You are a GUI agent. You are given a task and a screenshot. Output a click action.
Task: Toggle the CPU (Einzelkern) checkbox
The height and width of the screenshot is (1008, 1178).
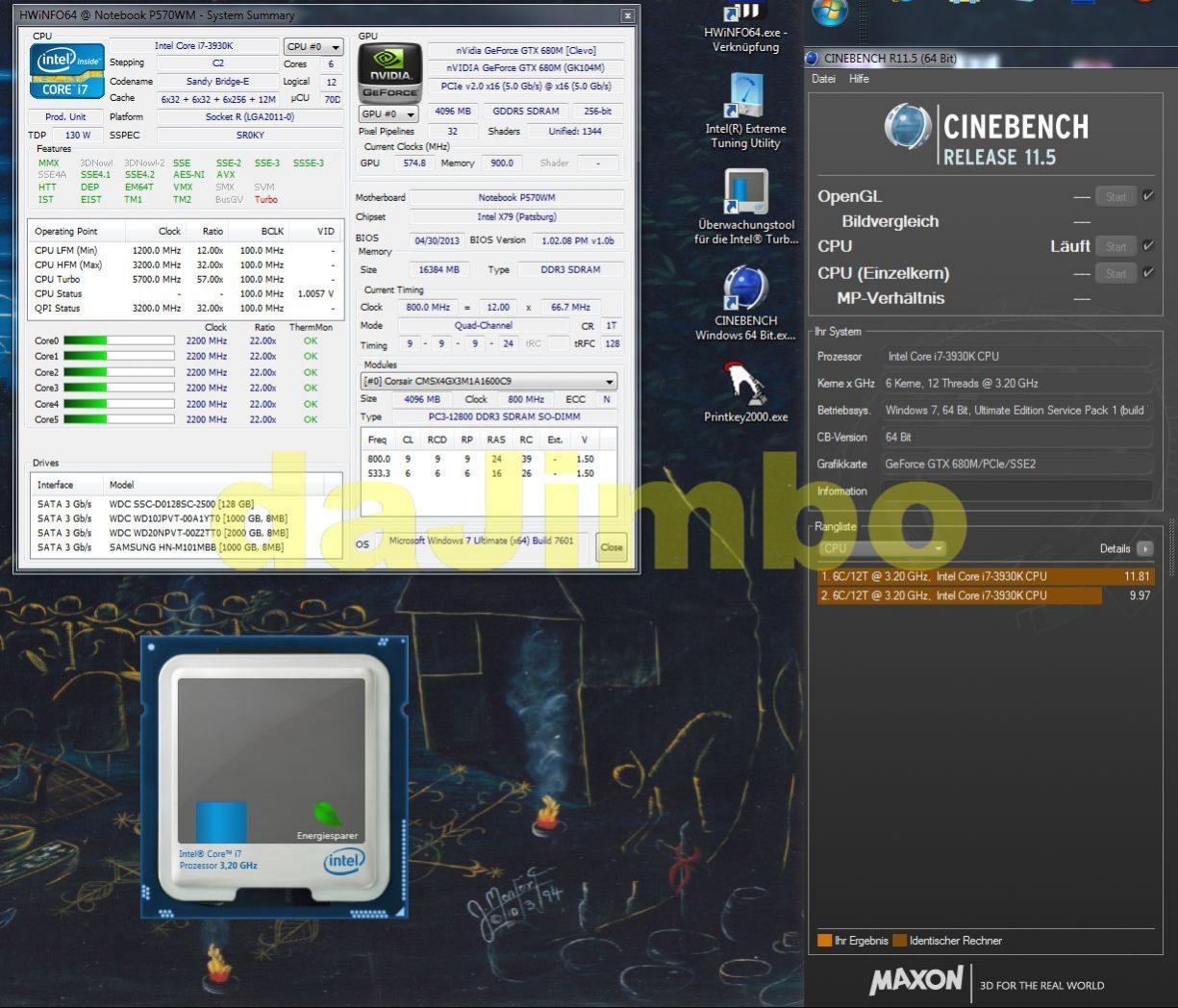tap(1148, 273)
